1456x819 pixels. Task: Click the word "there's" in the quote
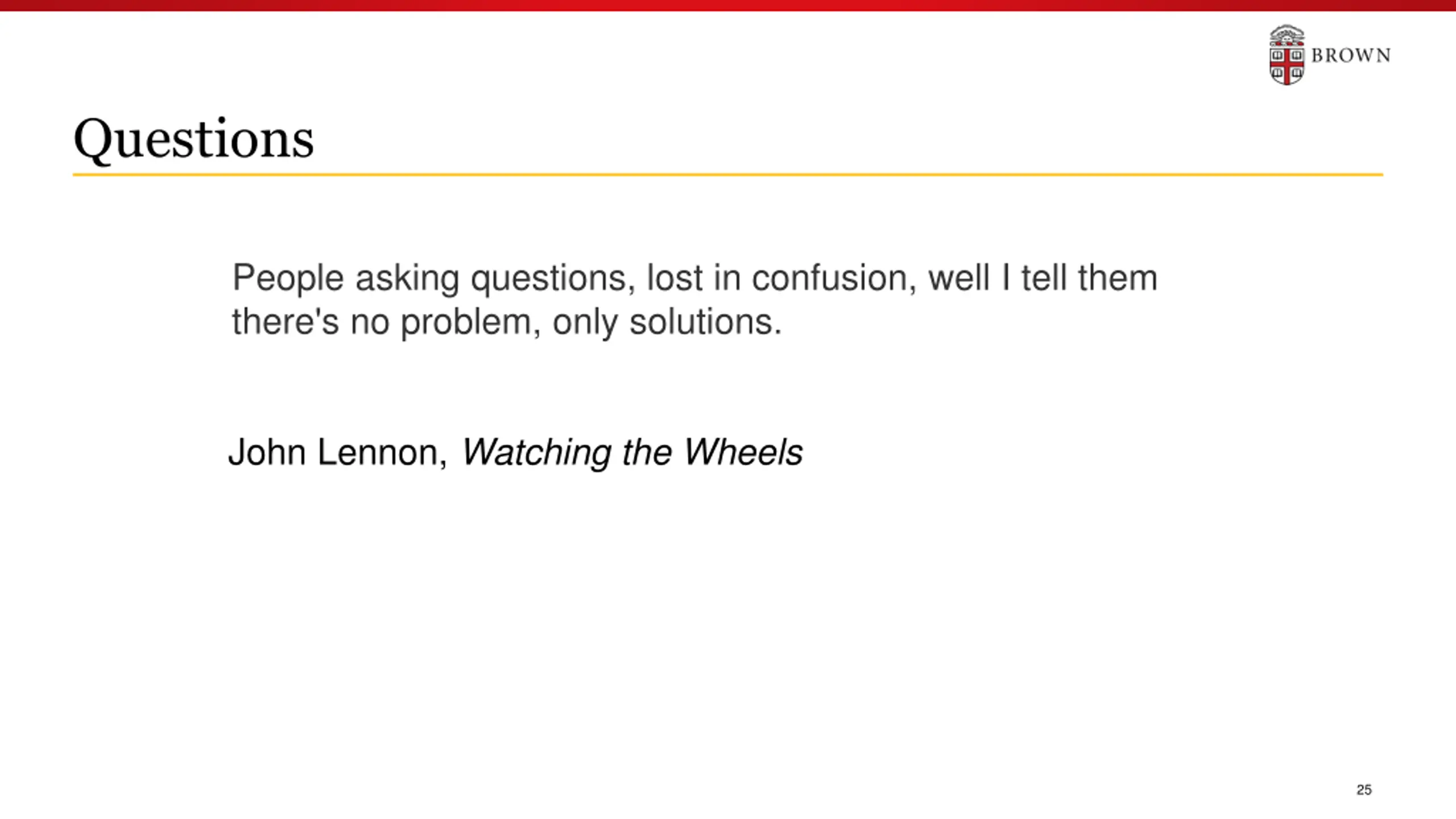click(x=285, y=322)
